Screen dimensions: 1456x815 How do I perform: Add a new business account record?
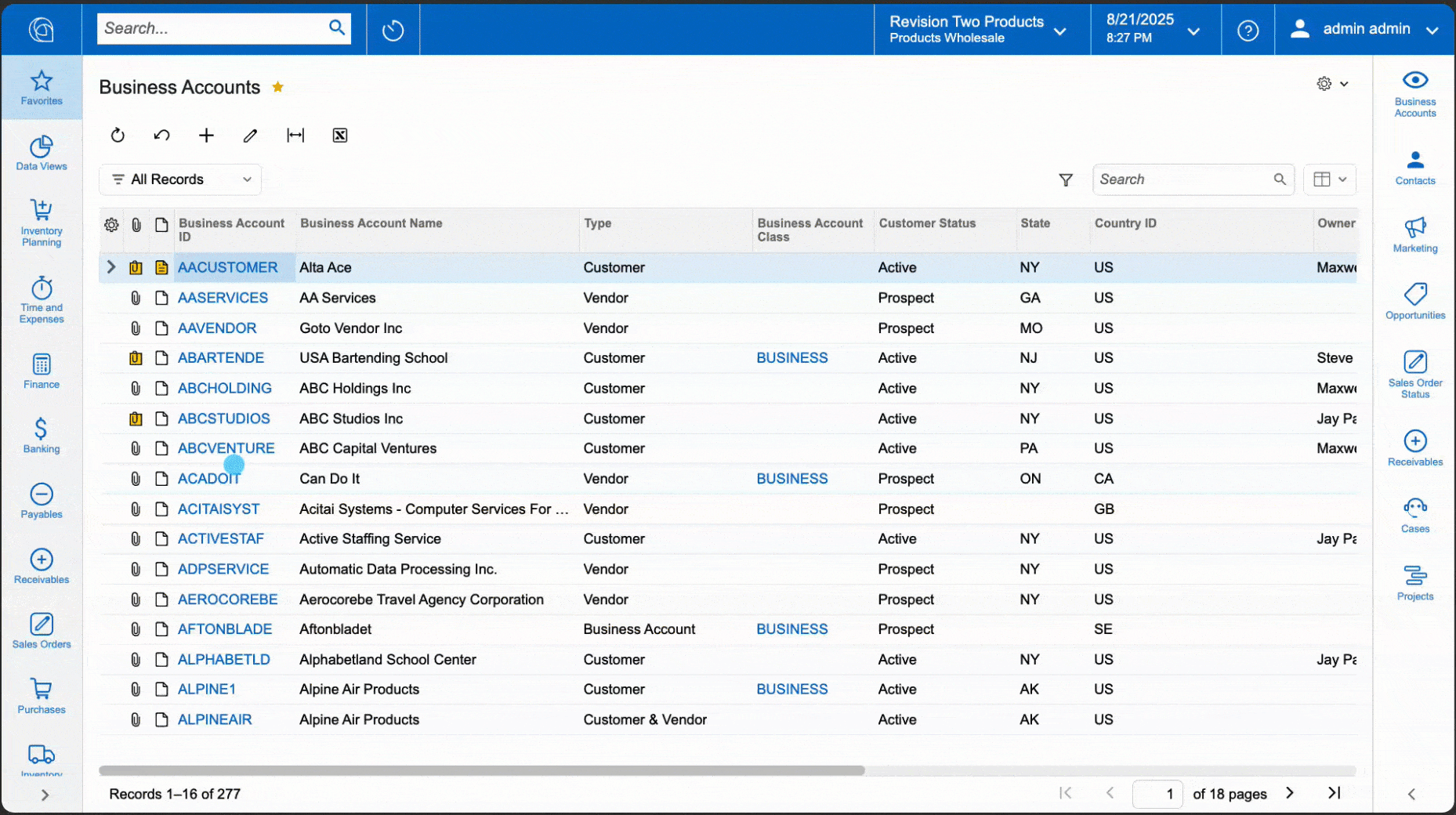(x=206, y=136)
